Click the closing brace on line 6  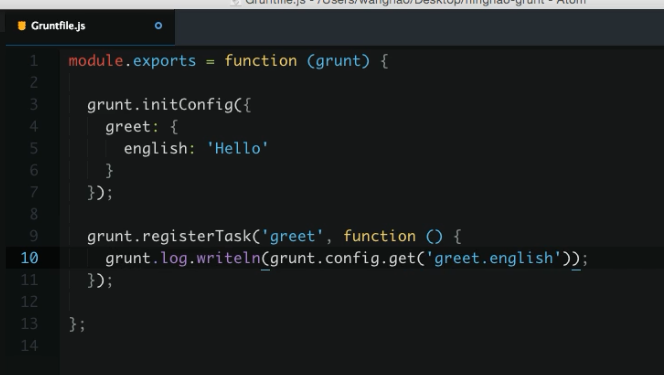click(109, 171)
